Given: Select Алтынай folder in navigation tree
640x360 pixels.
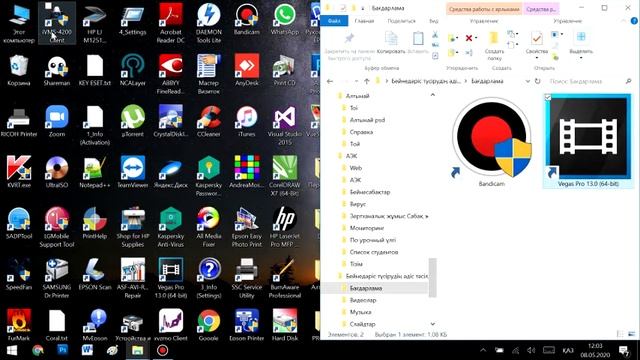Looking at the screenshot, I should [x=358, y=96].
